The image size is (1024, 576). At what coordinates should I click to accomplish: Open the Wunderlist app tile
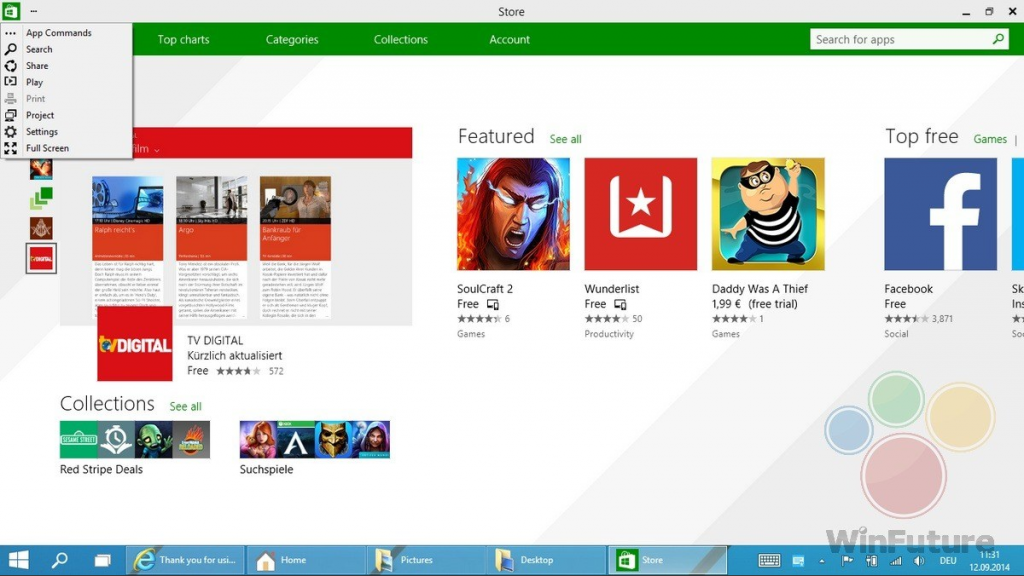[x=640, y=214]
